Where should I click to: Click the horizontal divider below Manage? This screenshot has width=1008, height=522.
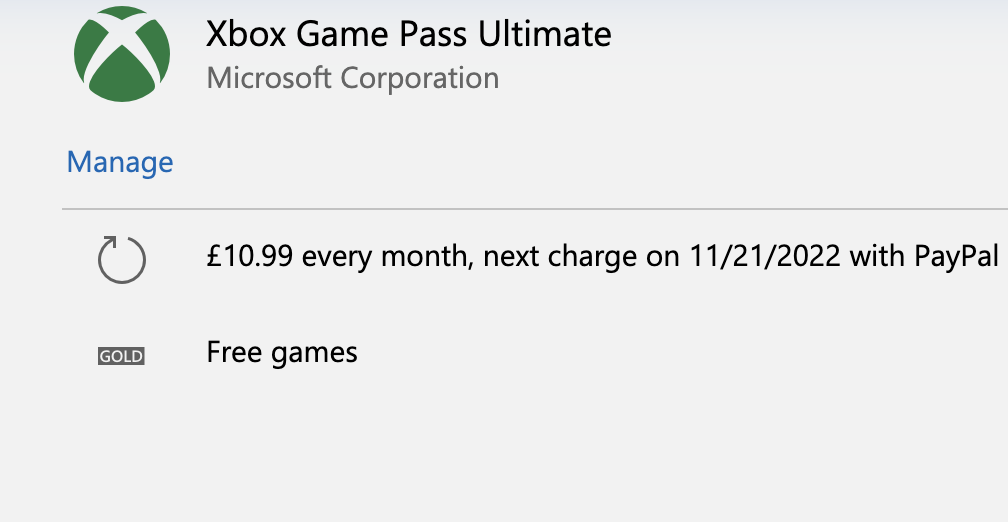(534, 210)
